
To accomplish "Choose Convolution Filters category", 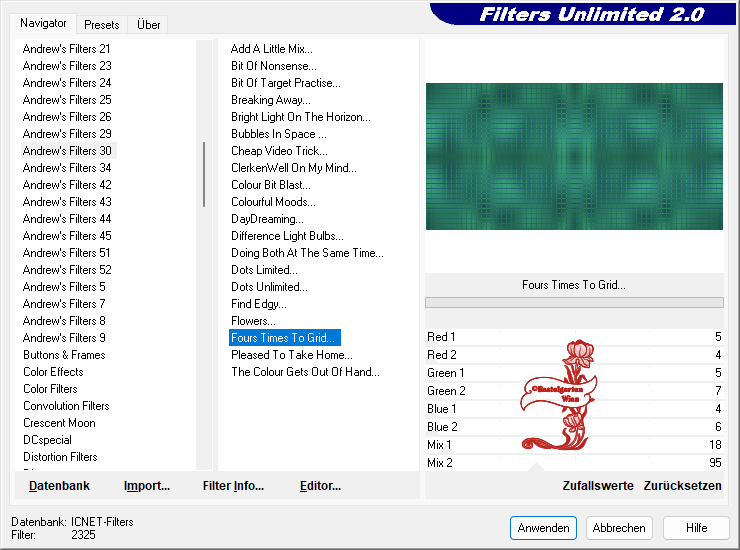I will point(66,406).
